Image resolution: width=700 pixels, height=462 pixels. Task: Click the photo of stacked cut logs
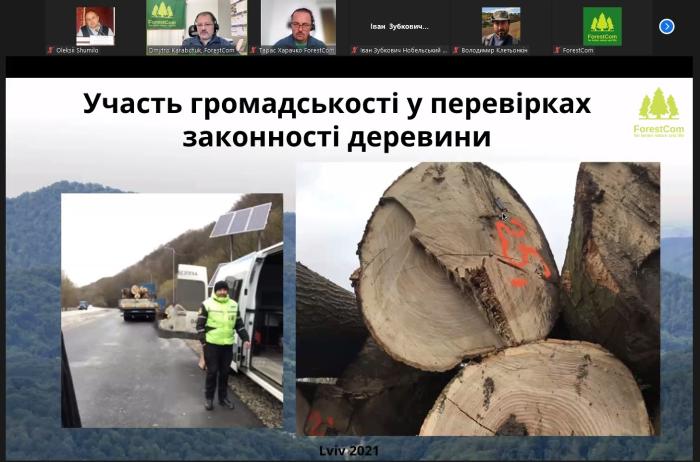[478, 298]
